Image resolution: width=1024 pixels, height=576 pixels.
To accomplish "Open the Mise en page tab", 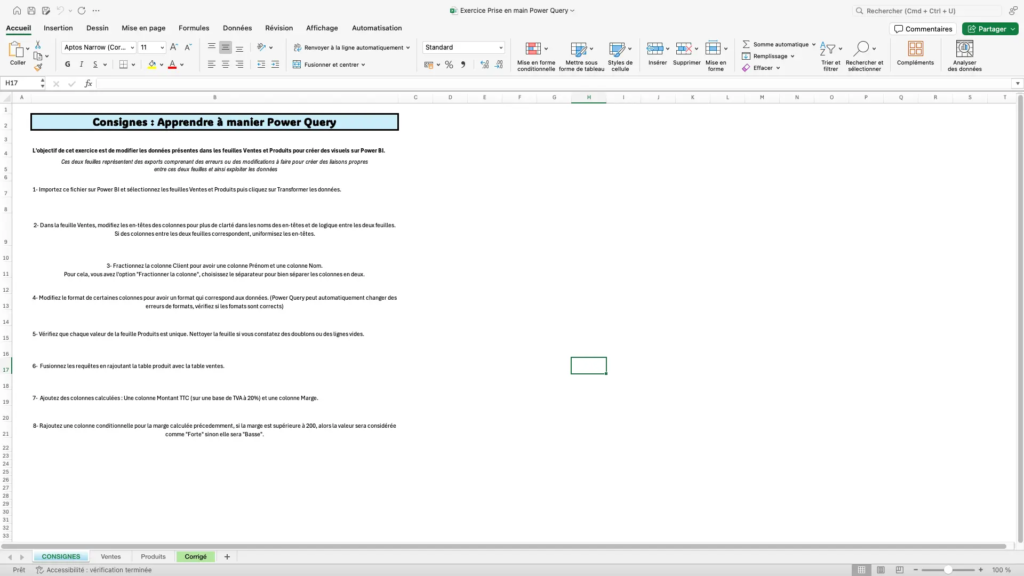I will pos(143,28).
